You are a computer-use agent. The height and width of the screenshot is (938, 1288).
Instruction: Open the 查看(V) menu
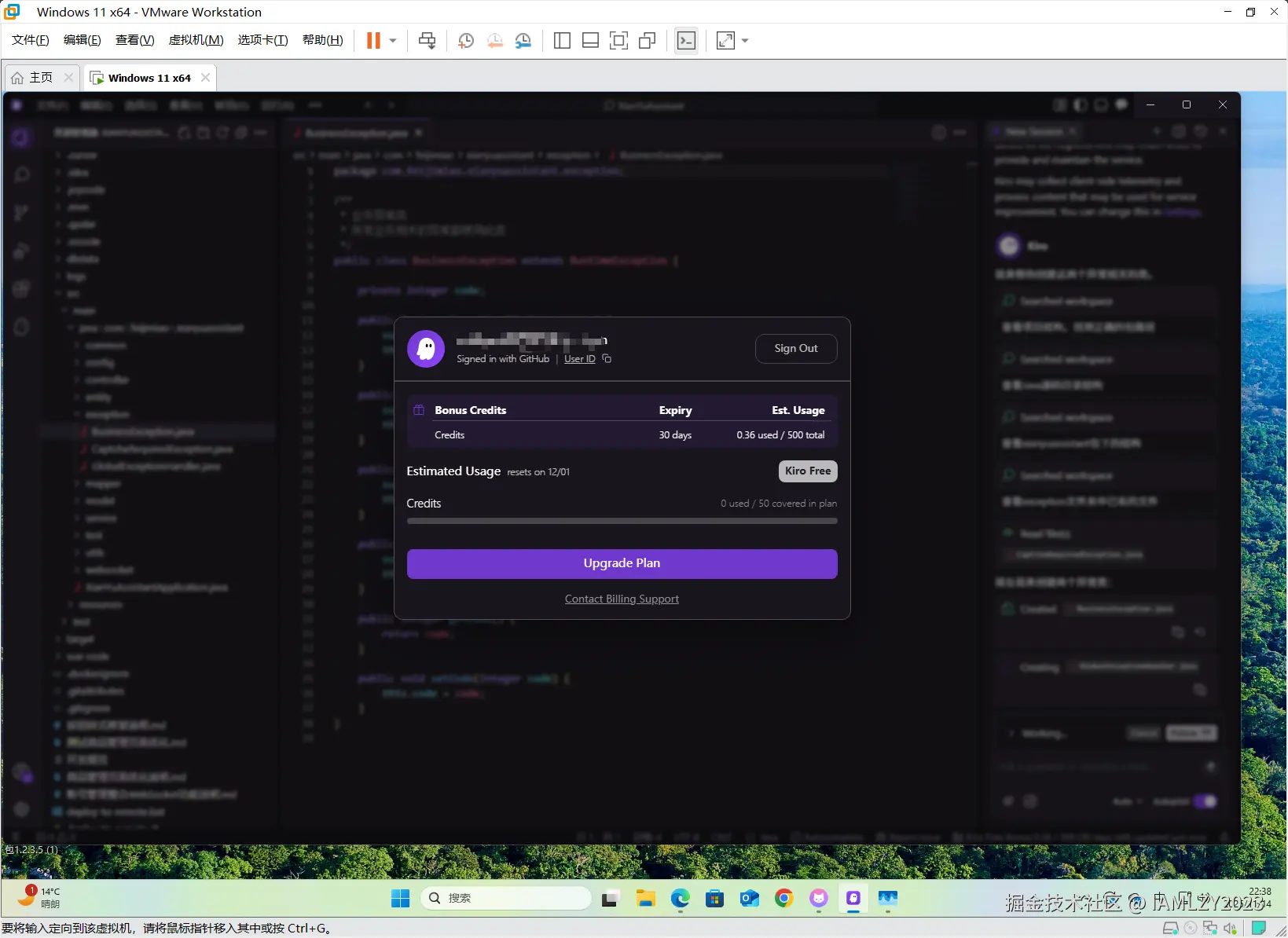click(x=135, y=40)
